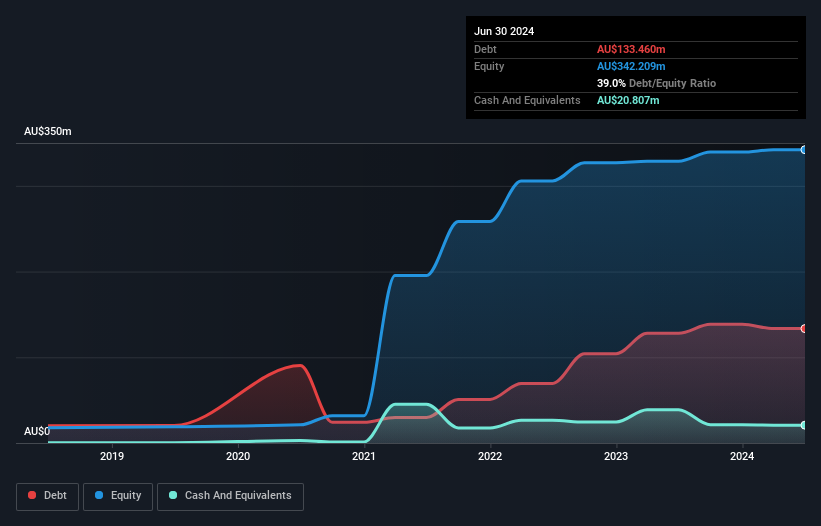The width and height of the screenshot is (821, 526).
Task: Click the blue Equity legend dot
Action: [x=99, y=495]
